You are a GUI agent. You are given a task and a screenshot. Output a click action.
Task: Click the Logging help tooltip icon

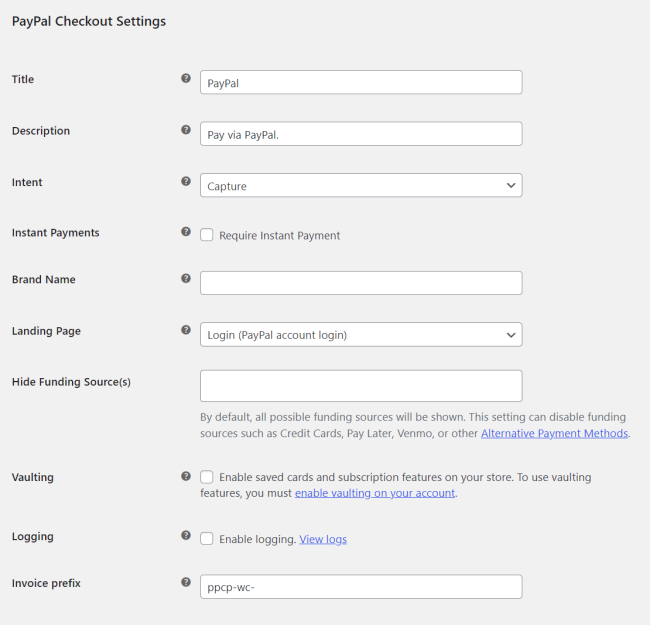[186, 536]
